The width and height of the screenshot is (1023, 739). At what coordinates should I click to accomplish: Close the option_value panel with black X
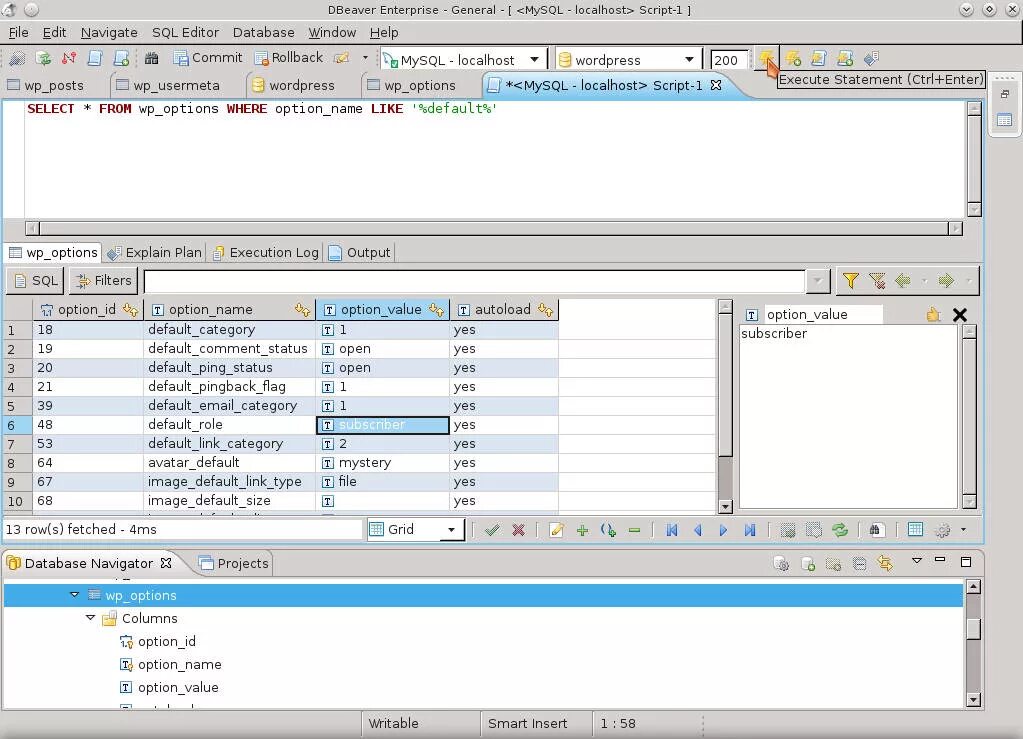[x=960, y=315]
